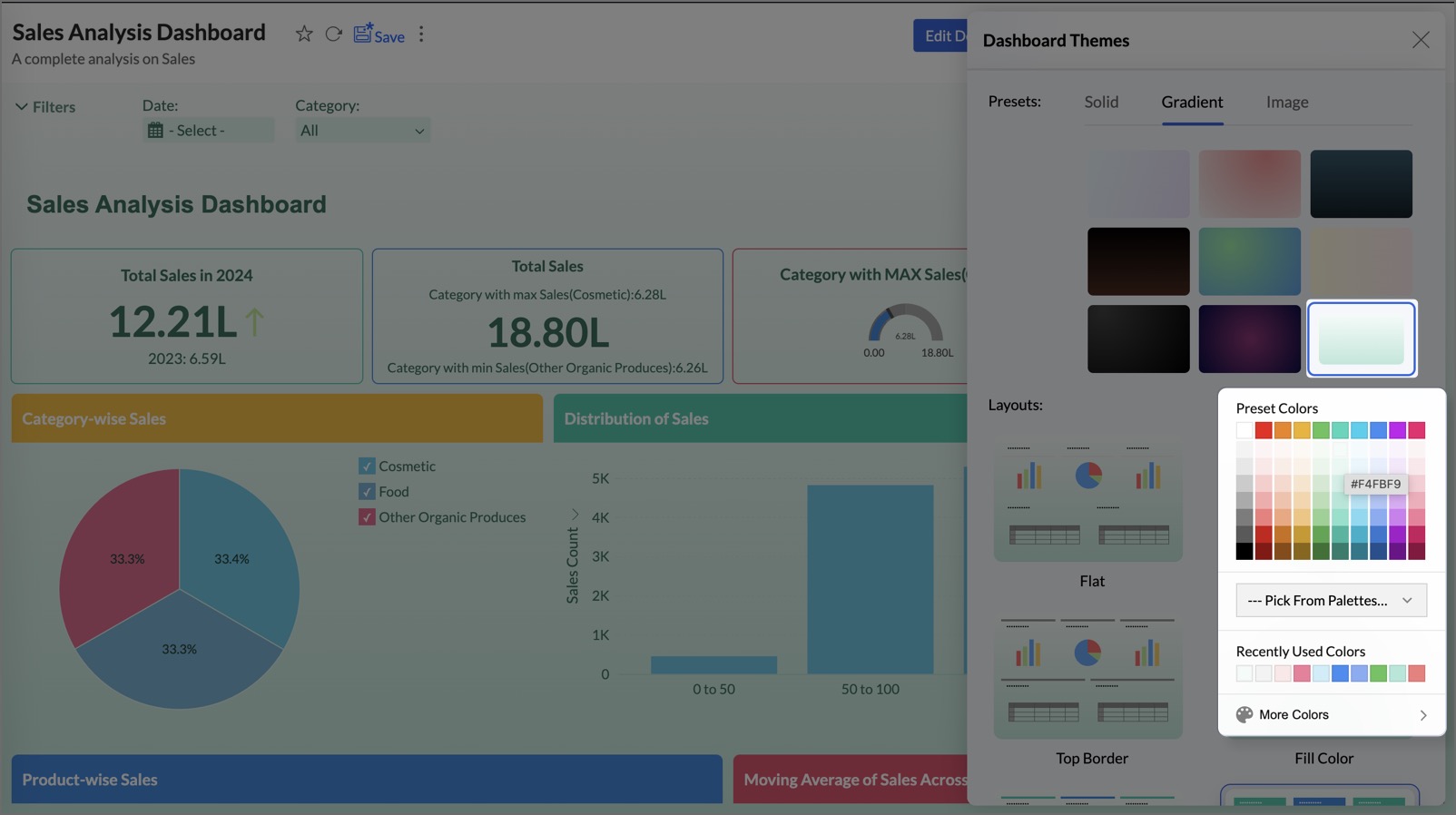Open the Category filter dropdown
This screenshot has width=1456, height=815.
362,131
